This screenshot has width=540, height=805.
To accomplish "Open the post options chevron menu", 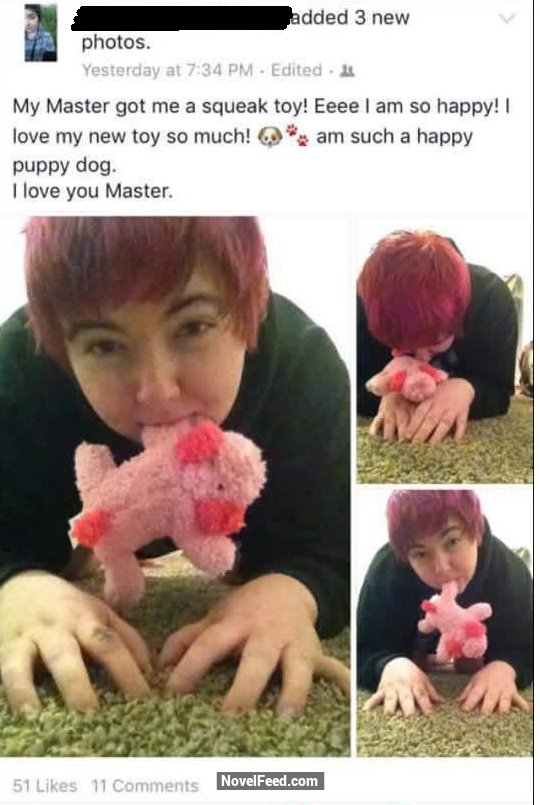I will coord(507,19).
